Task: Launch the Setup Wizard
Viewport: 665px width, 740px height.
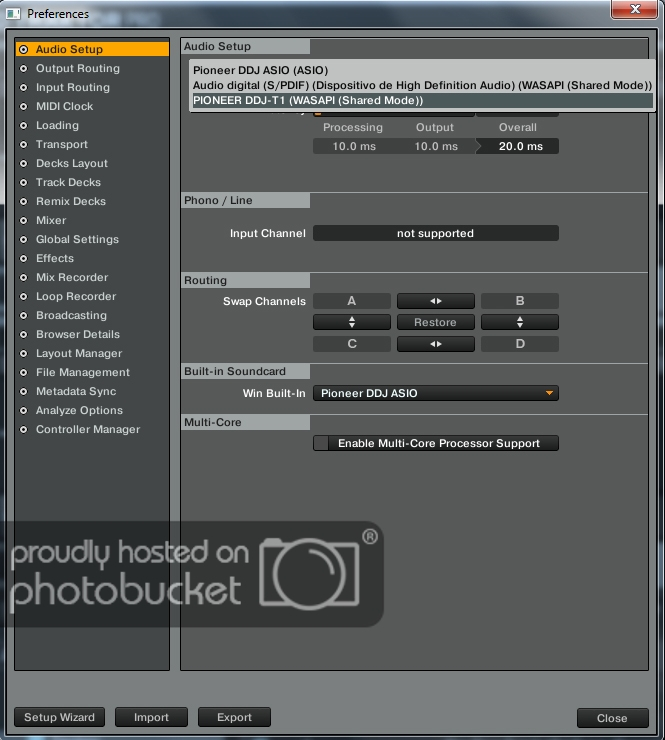Action: tap(59, 717)
